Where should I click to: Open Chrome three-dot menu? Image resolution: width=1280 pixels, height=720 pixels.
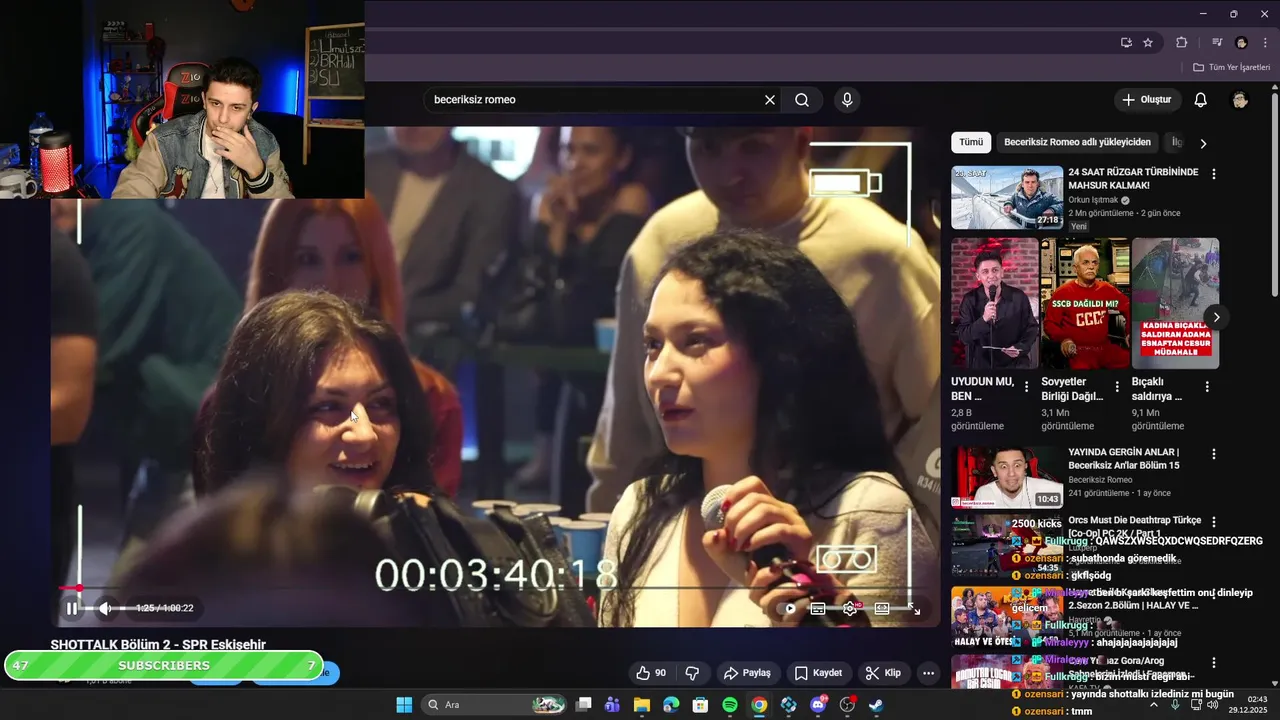click(1264, 42)
